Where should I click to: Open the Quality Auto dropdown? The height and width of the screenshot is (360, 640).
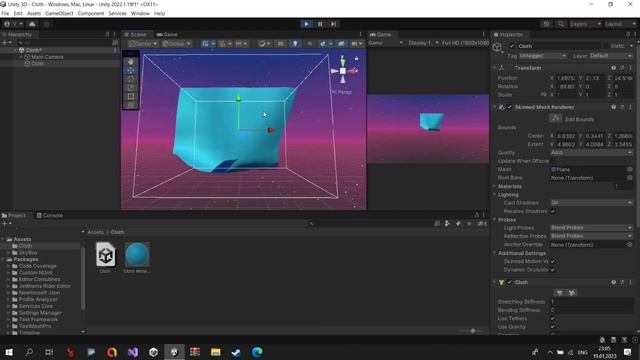coord(591,152)
